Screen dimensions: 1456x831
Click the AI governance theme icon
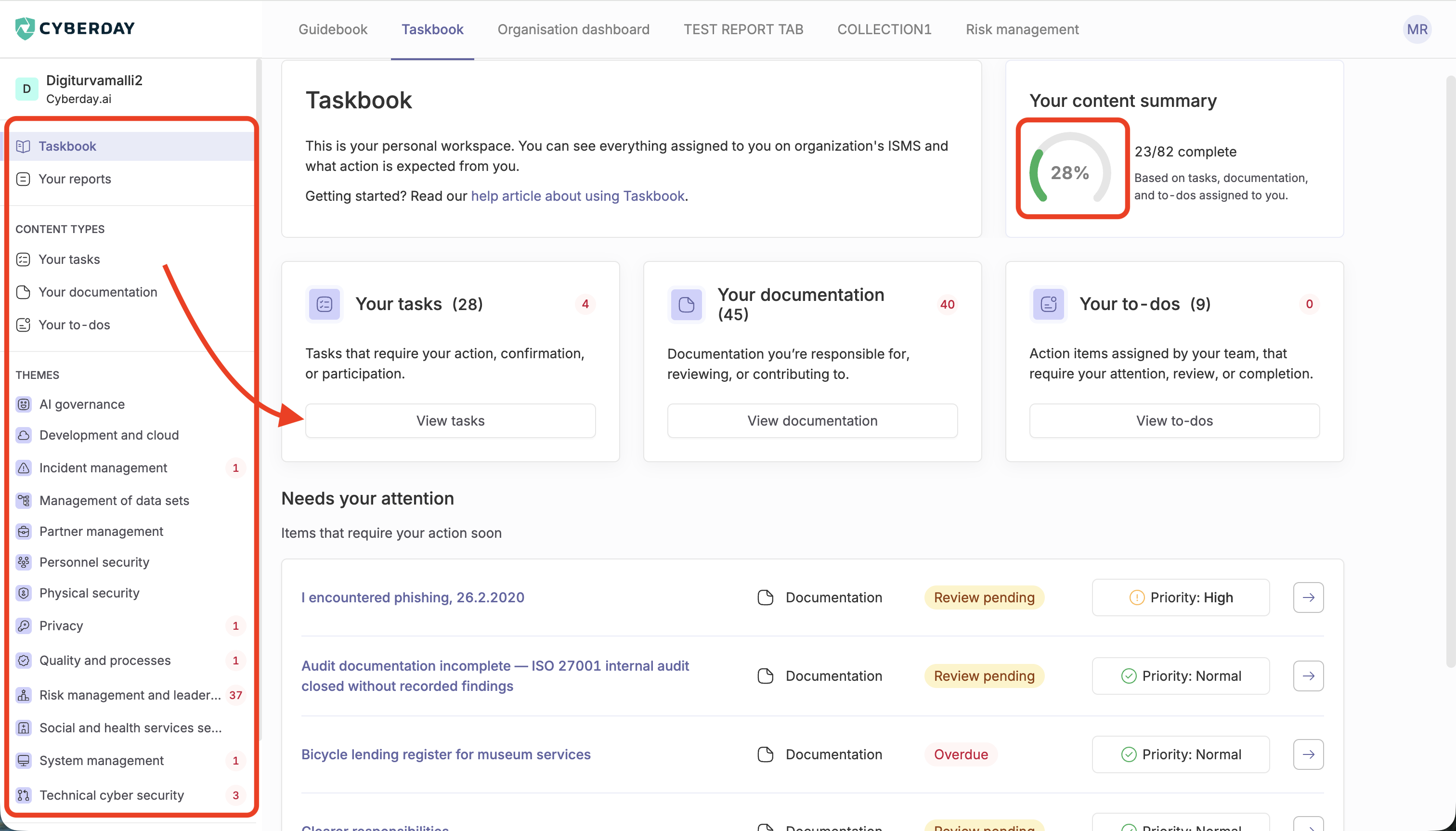[24, 404]
